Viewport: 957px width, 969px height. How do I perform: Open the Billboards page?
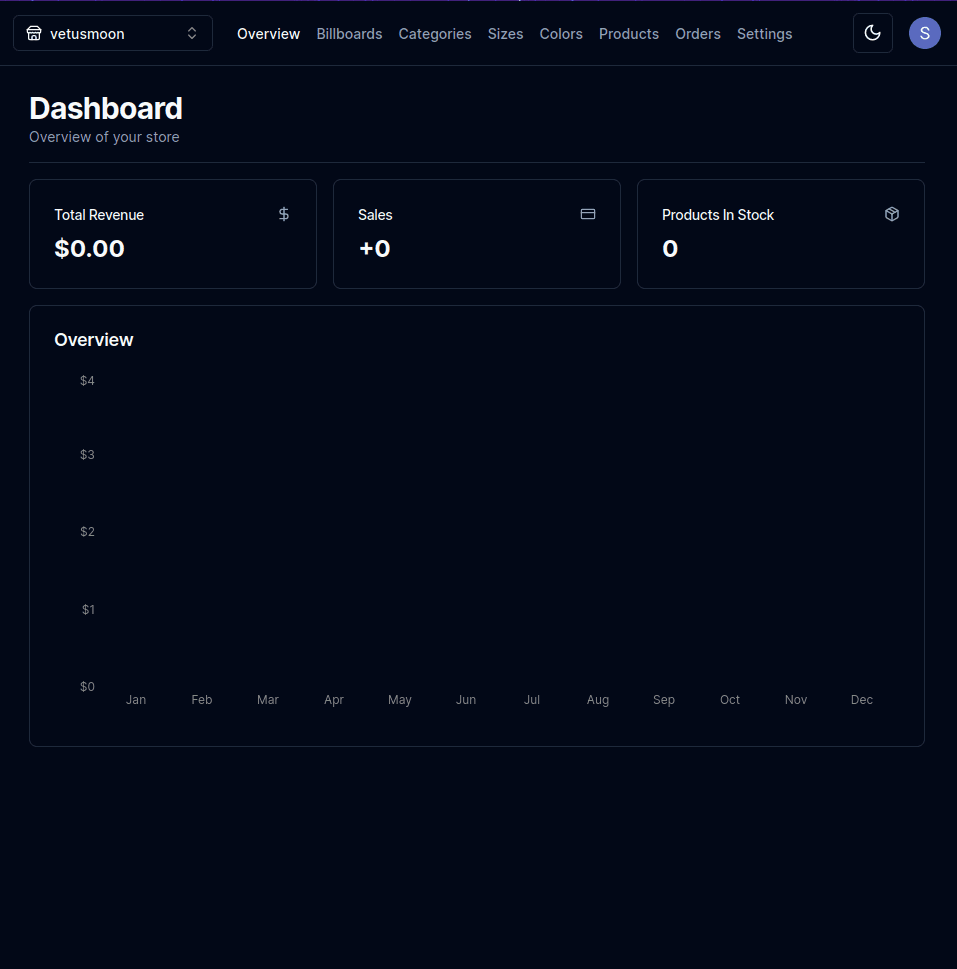[349, 34]
